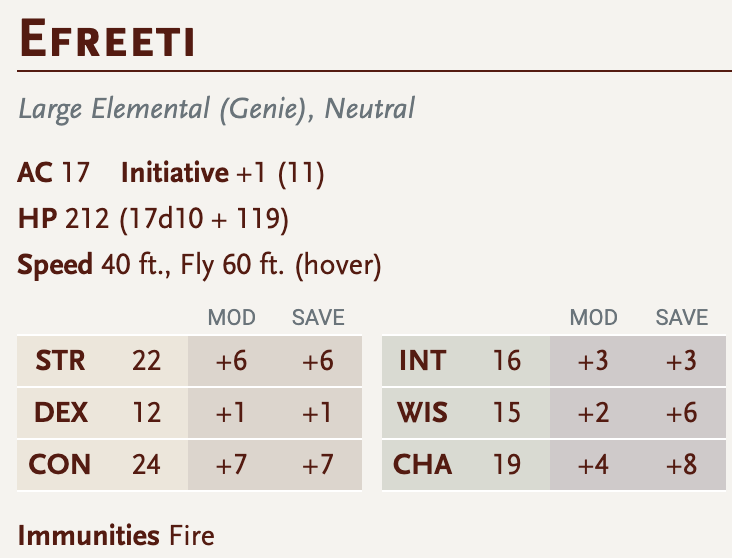Image resolution: width=732 pixels, height=558 pixels.
Task: Click the Efreeti monster title
Action: [x=106, y=38]
